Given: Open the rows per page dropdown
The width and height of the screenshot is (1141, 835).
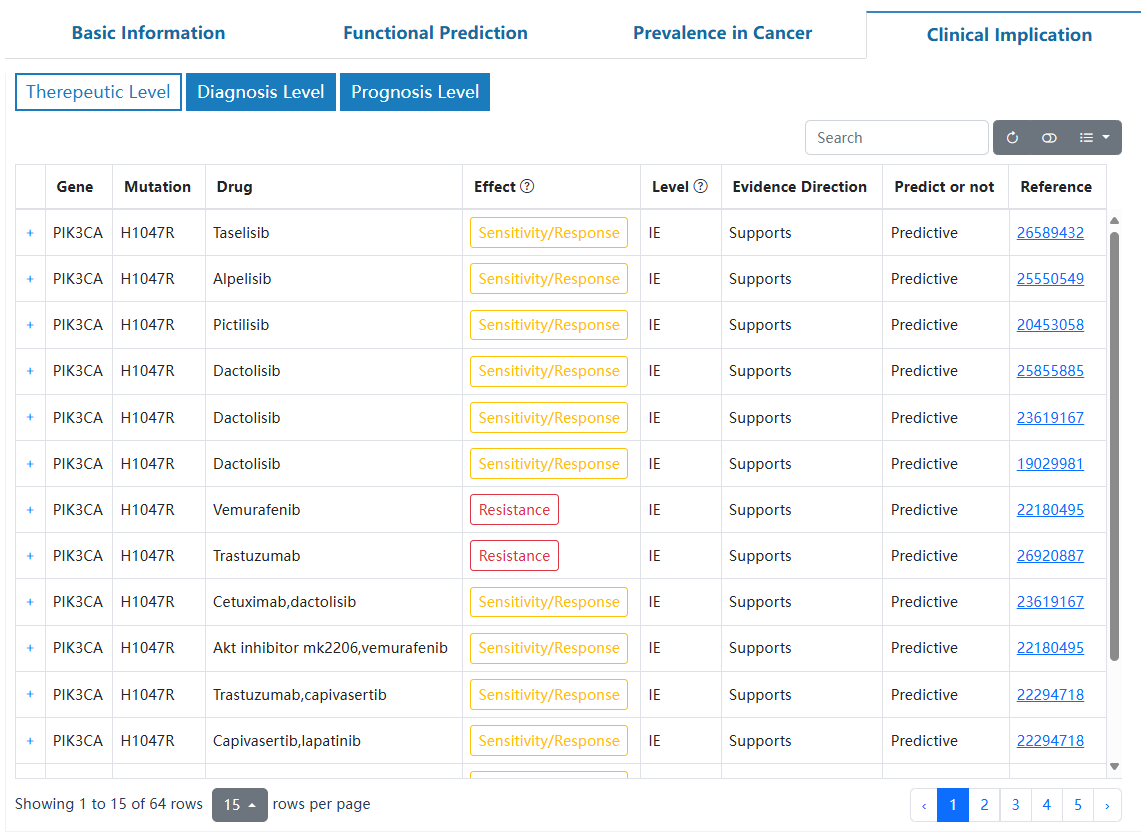Looking at the screenshot, I should point(240,805).
